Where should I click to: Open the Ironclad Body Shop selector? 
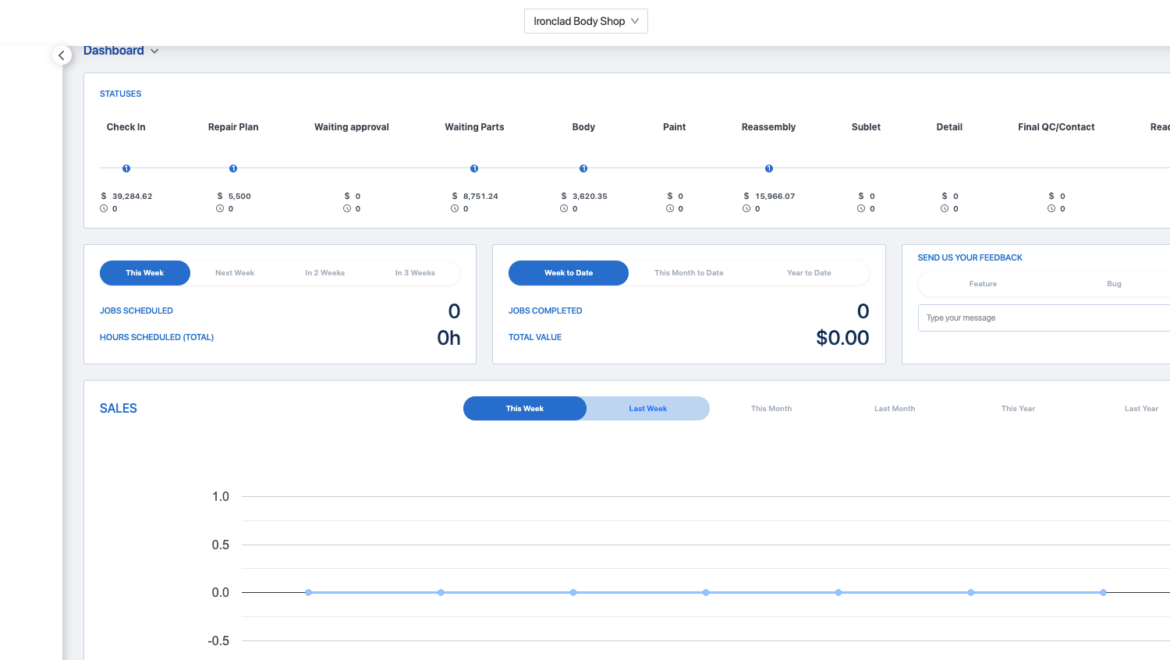coord(586,21)
